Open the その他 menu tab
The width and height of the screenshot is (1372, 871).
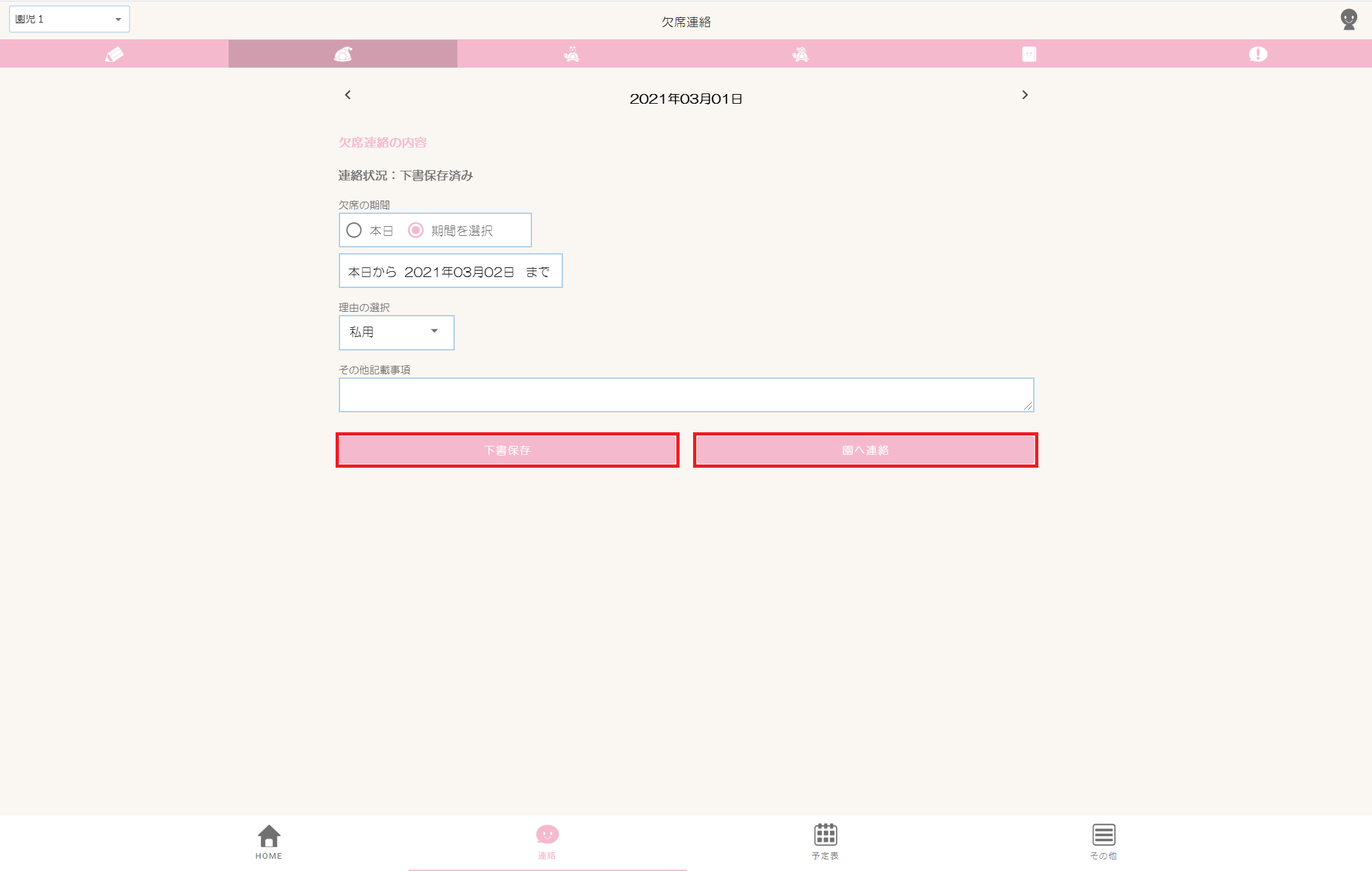coord(1103,842)
